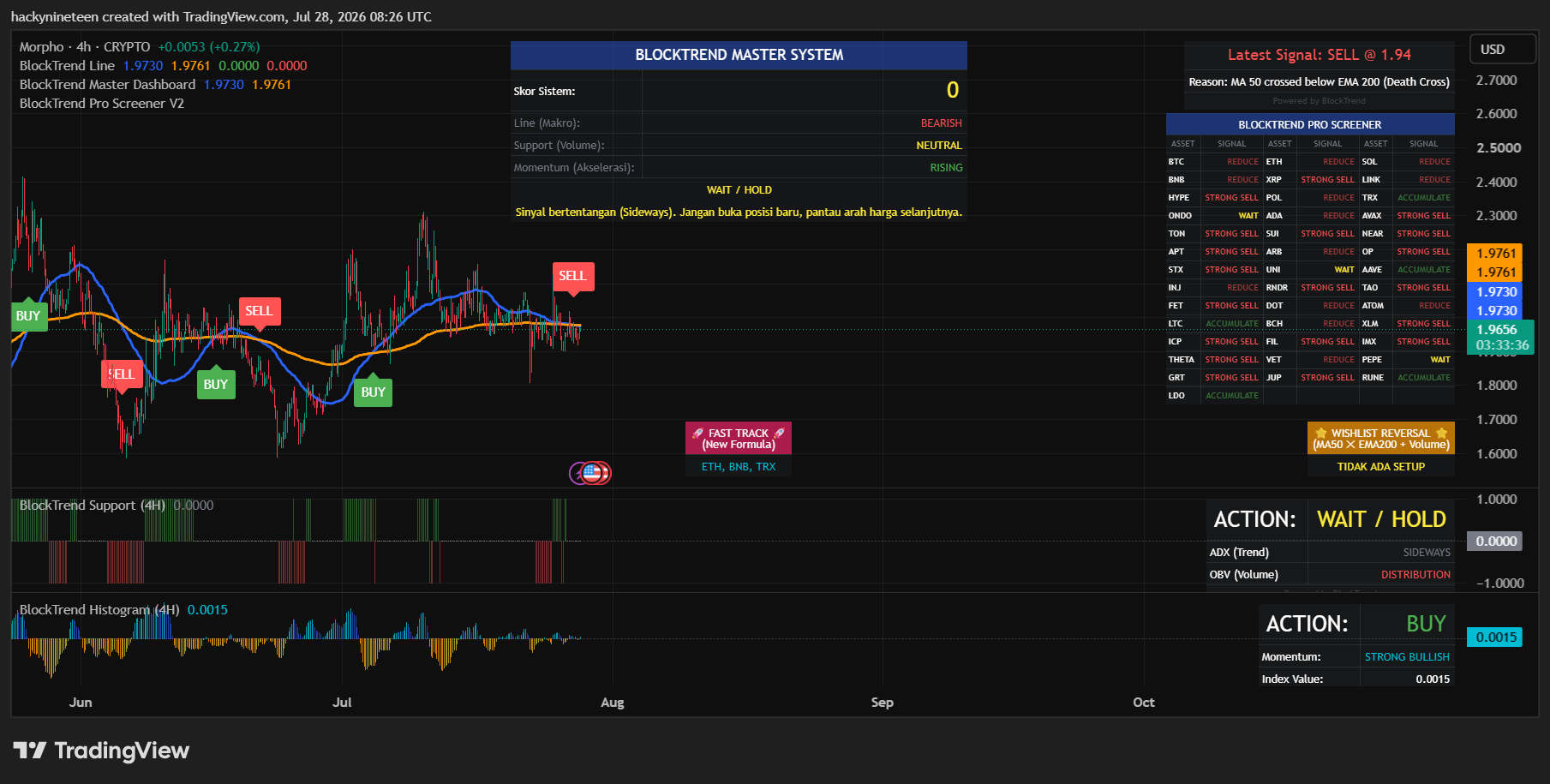Click the Sep label on the time axis
This screenshot has width=1550, height=784.
tap(882, 702)
